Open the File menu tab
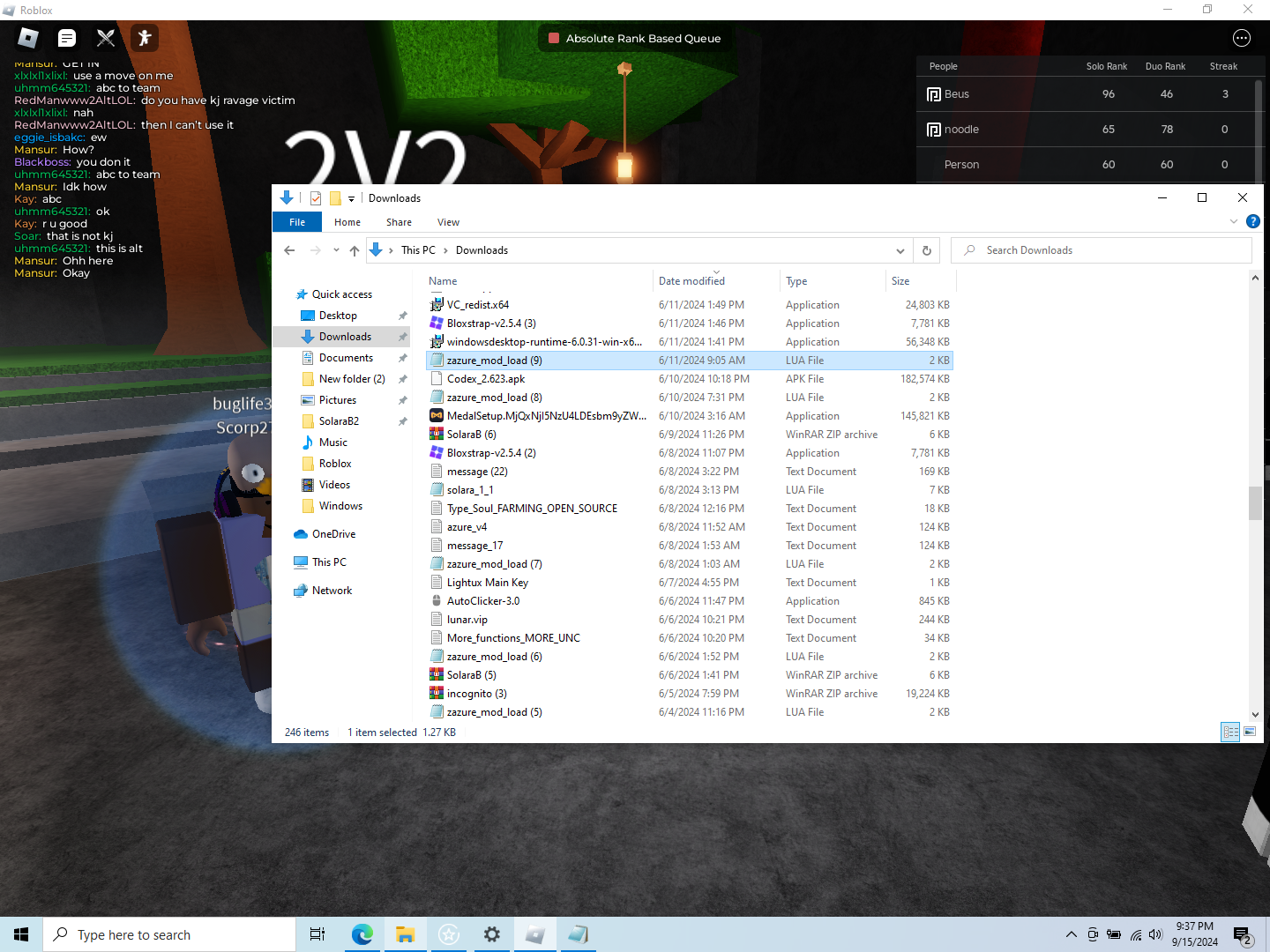The height and width of the screenshot is (952, 1270). (297, 222)
